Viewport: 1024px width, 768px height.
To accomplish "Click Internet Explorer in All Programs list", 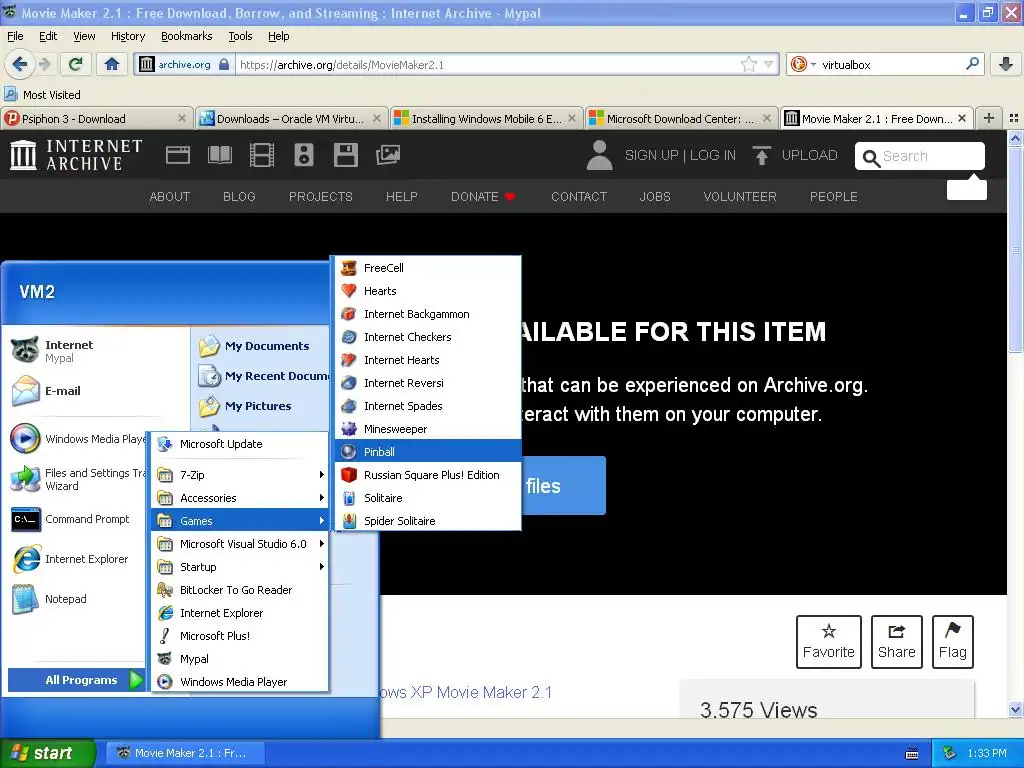I will [x=240, y=613].
